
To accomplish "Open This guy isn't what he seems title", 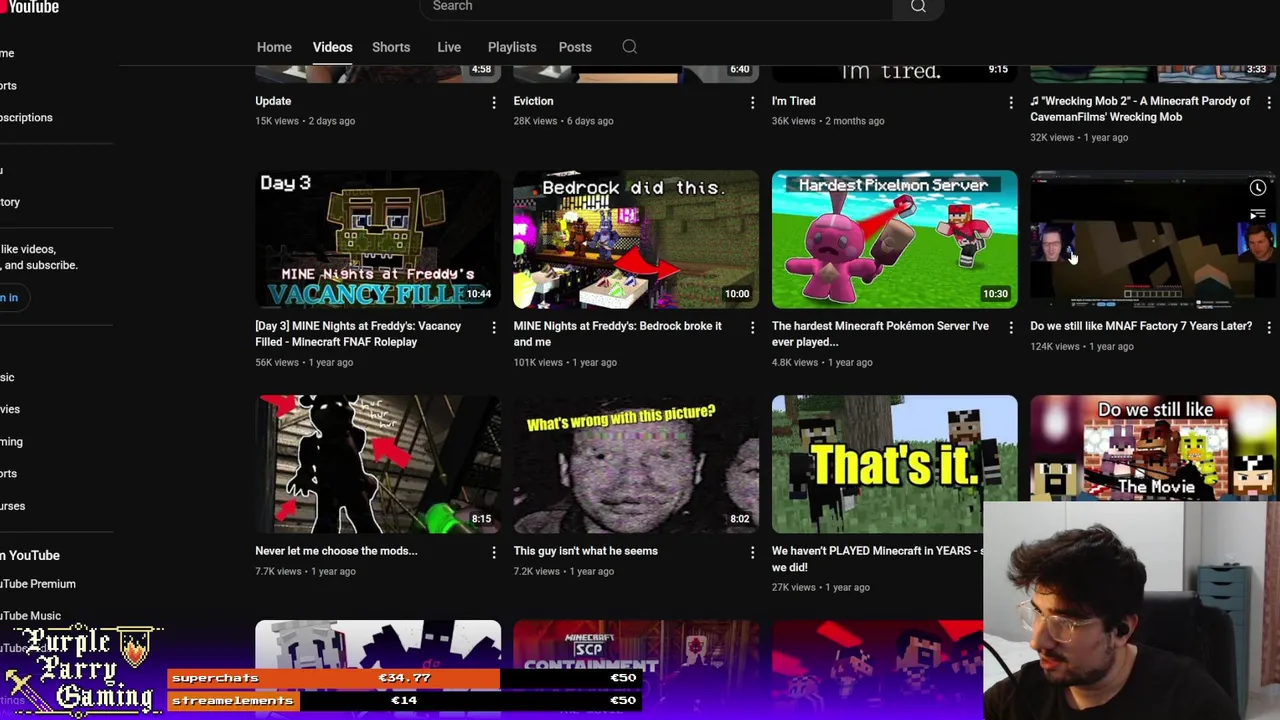I will pyautogui.click(x=585, y=551).
